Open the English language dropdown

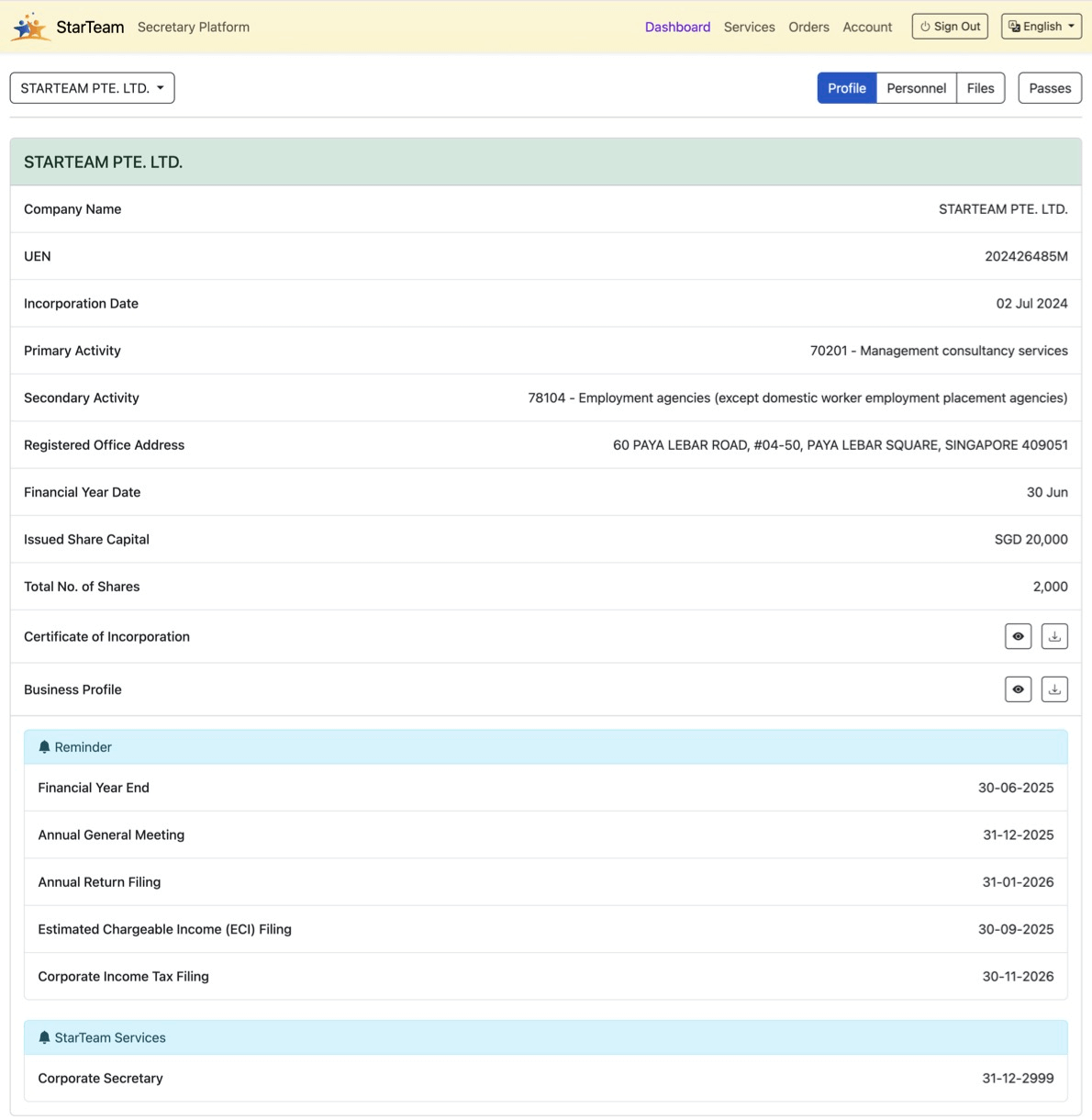tap(1041, 27)
